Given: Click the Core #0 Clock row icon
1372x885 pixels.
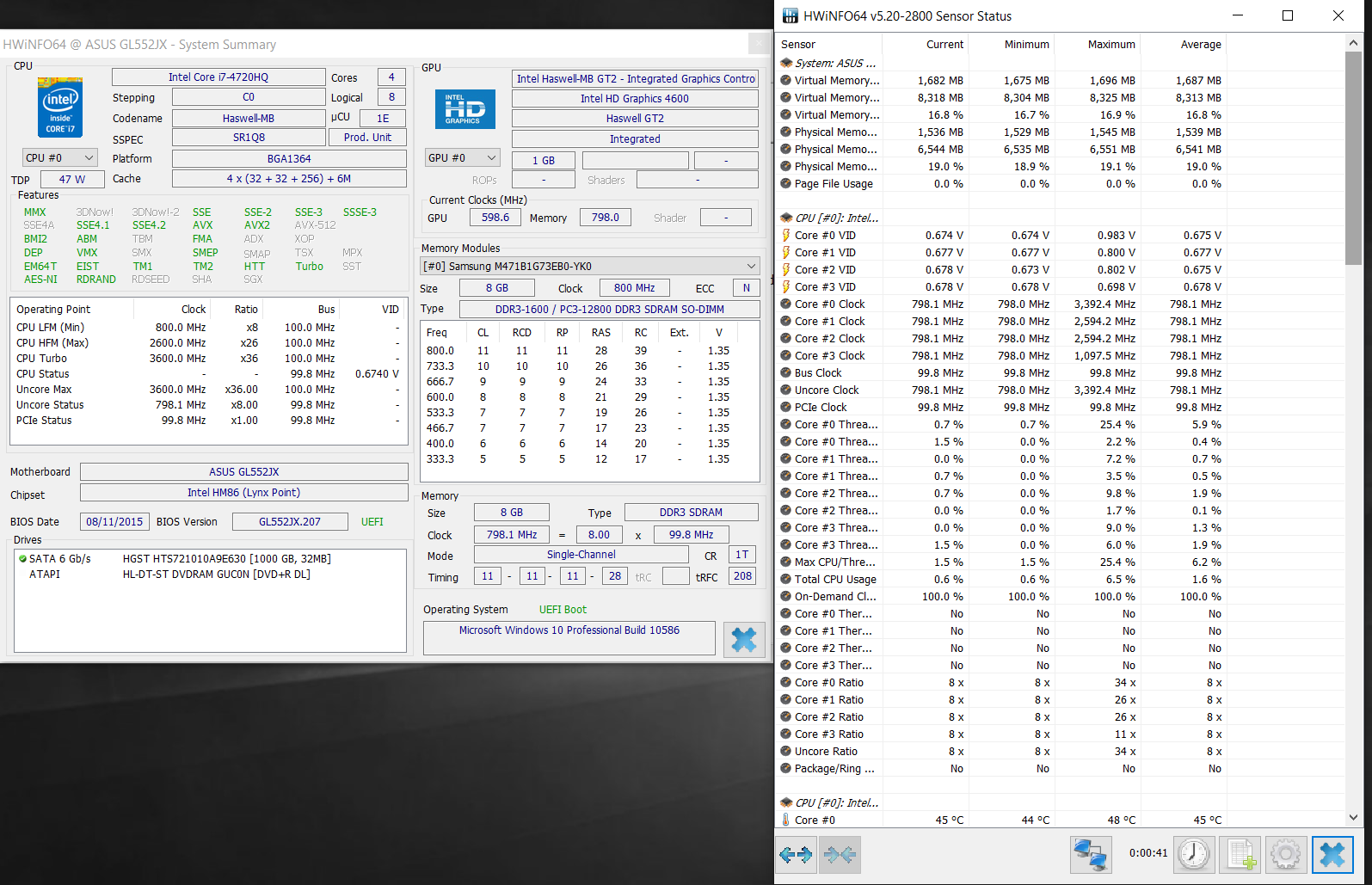Looking at the screenshot, I should pos(786,304).
